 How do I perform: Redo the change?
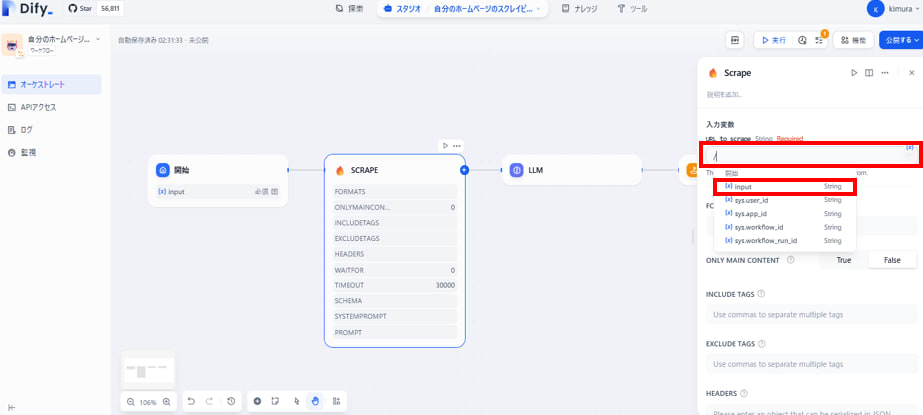[x=209, y=401]
